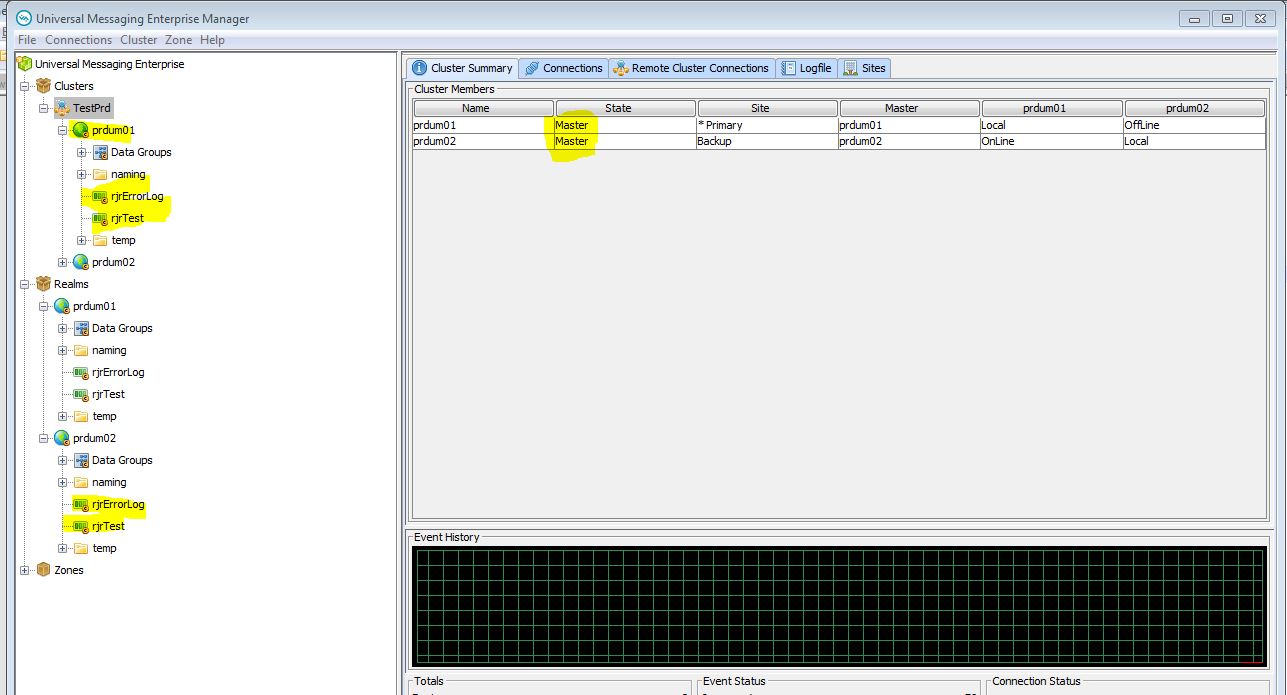
Task: Click the '* Primary' site cell
Action: coord(767,125)
